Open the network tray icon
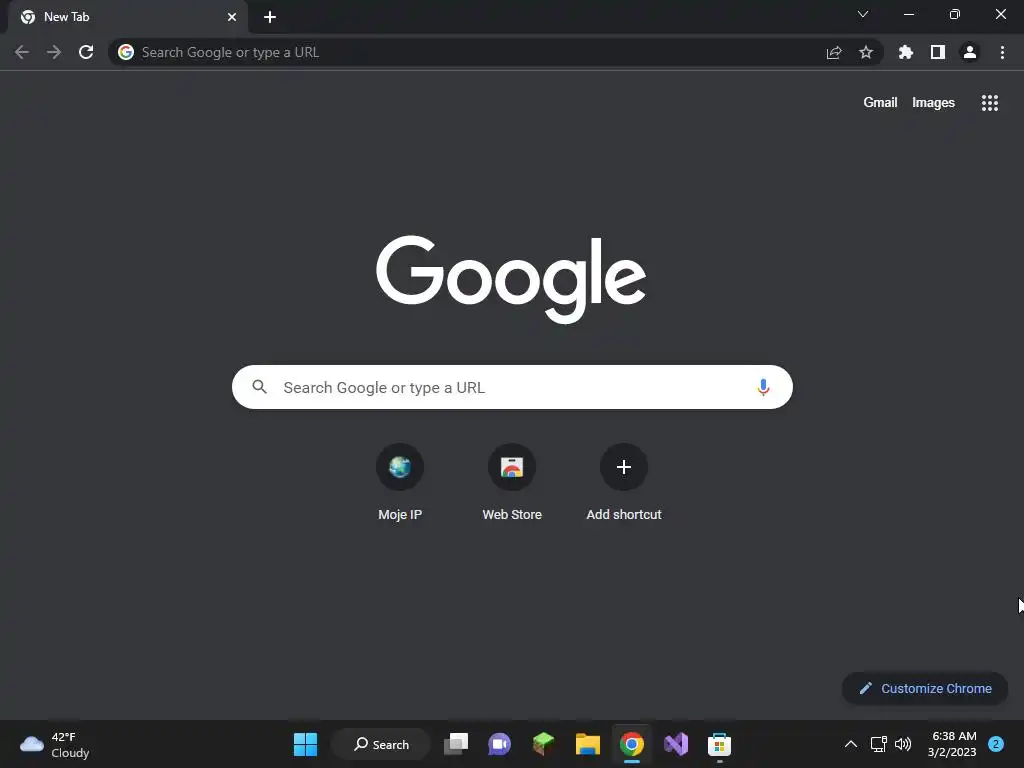 pos(878,744)
